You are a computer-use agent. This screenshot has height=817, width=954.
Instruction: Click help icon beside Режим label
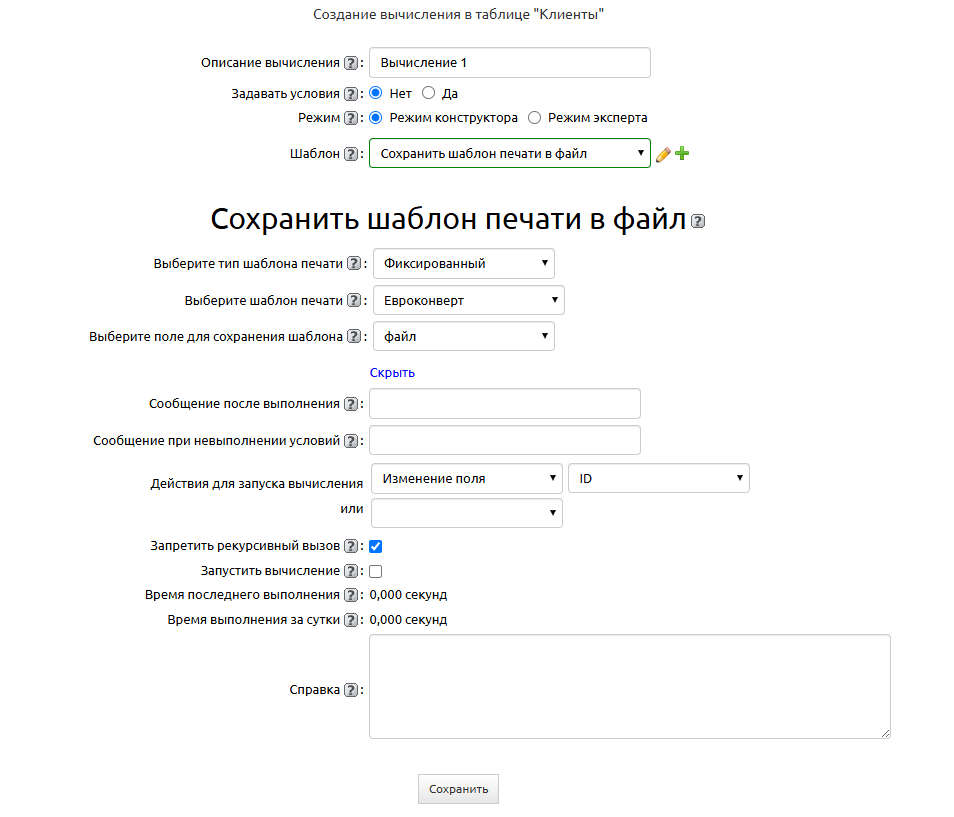[x=351, y=118]
